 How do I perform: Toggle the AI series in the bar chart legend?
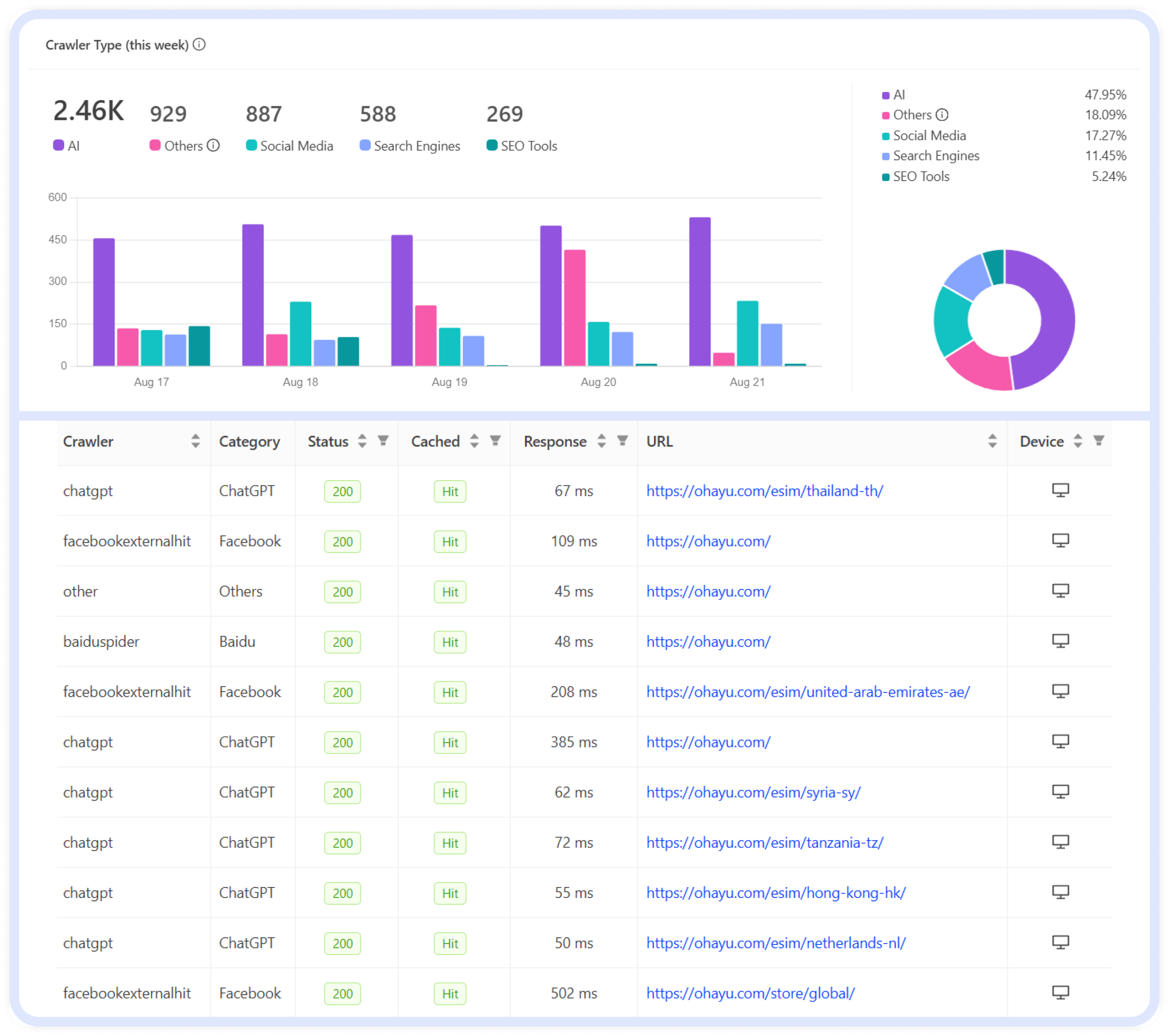coord(72,146)
